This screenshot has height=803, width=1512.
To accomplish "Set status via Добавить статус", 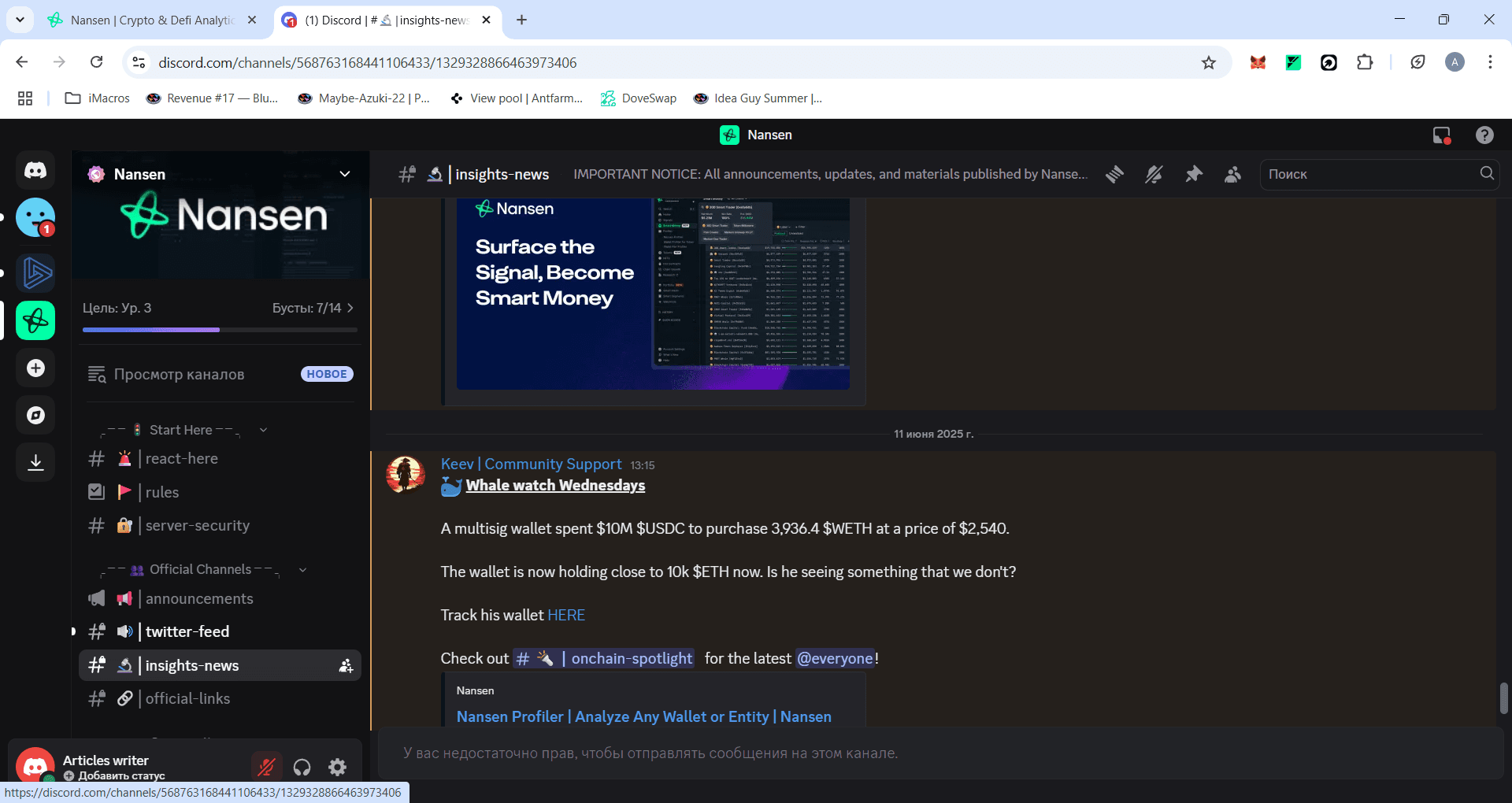I will click(115, 775).
